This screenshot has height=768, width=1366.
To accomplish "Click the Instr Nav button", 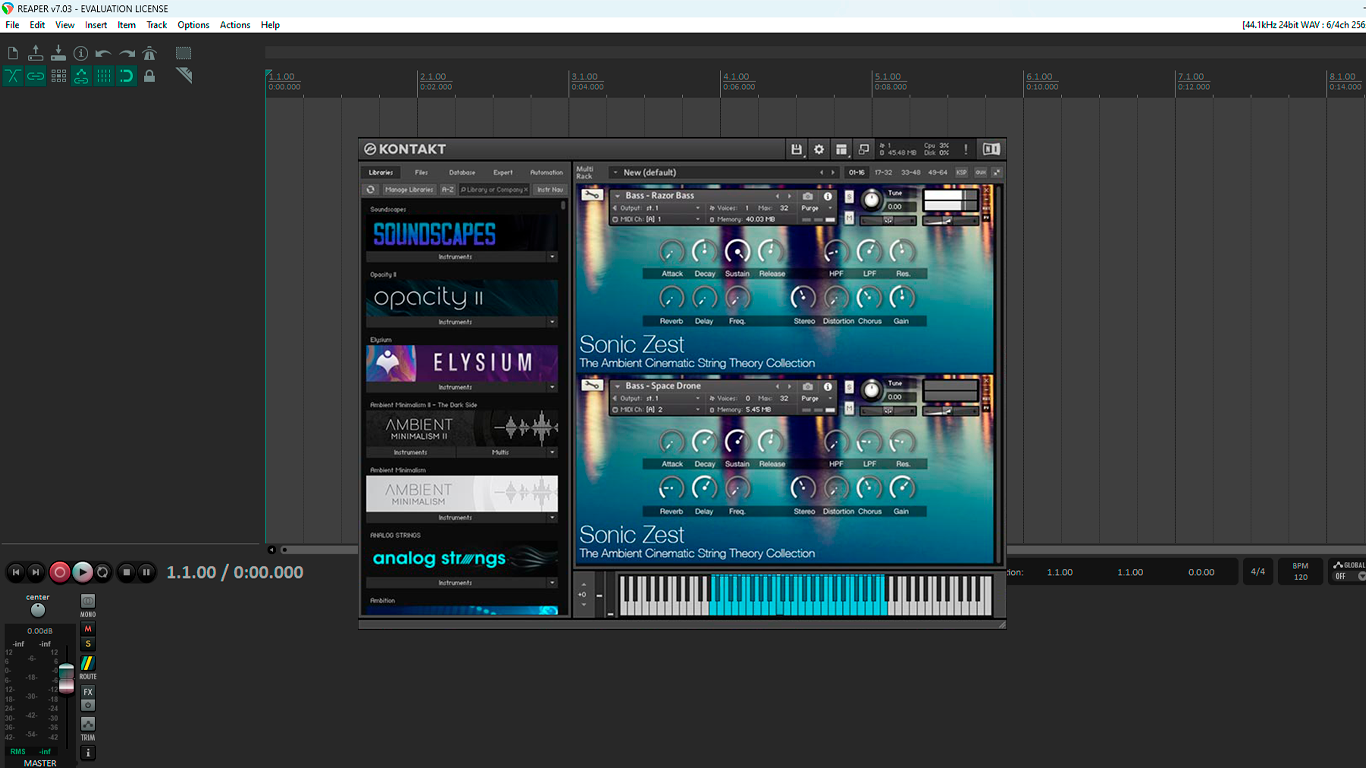I will [x=550, y=189].
